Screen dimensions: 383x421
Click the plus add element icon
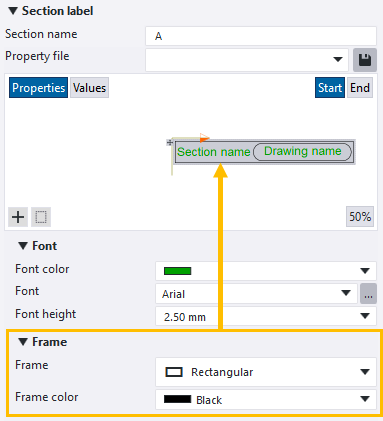pos(18,217)
